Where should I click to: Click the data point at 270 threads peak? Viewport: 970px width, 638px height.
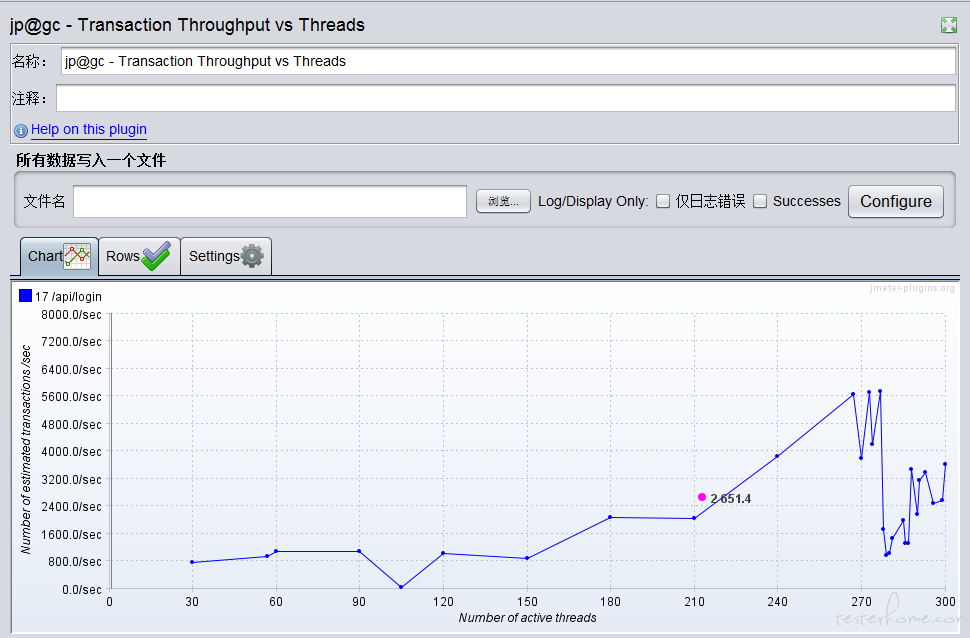click(853, 394)
